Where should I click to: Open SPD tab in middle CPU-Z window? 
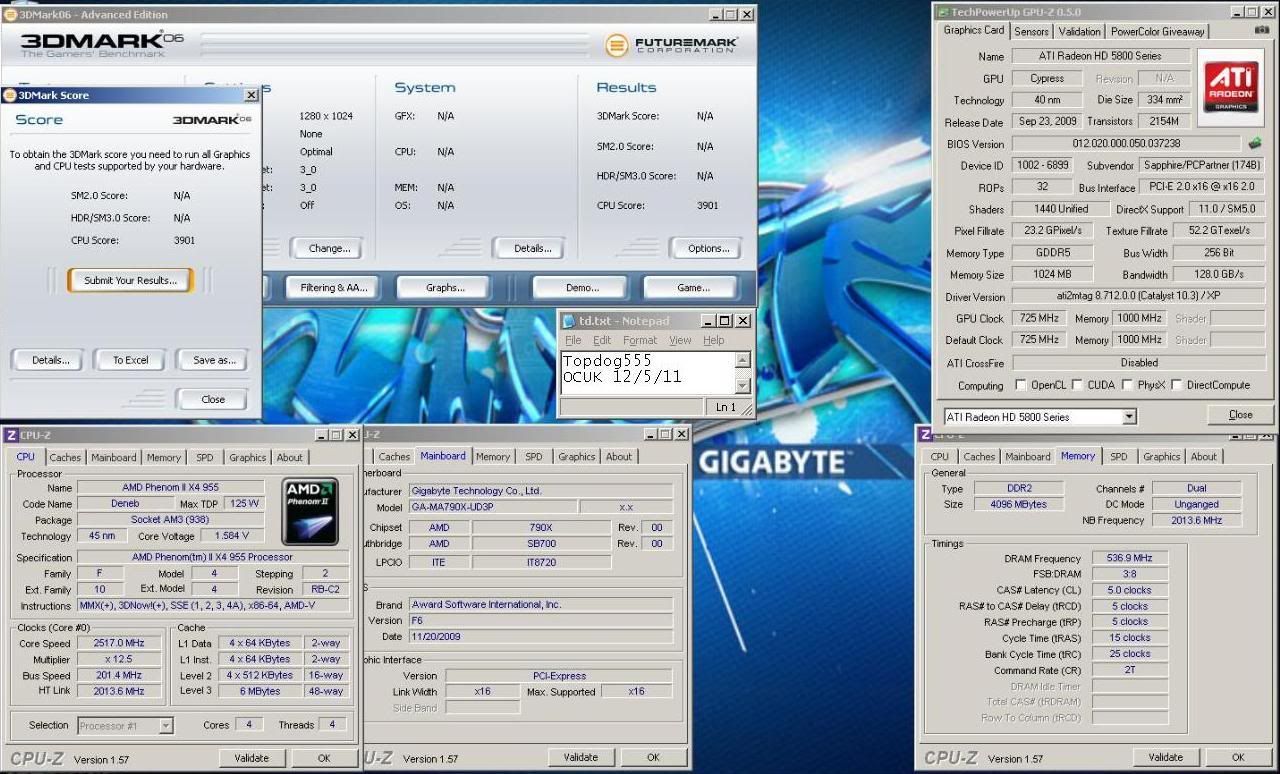pyautogui.click(x=534, y=457)
